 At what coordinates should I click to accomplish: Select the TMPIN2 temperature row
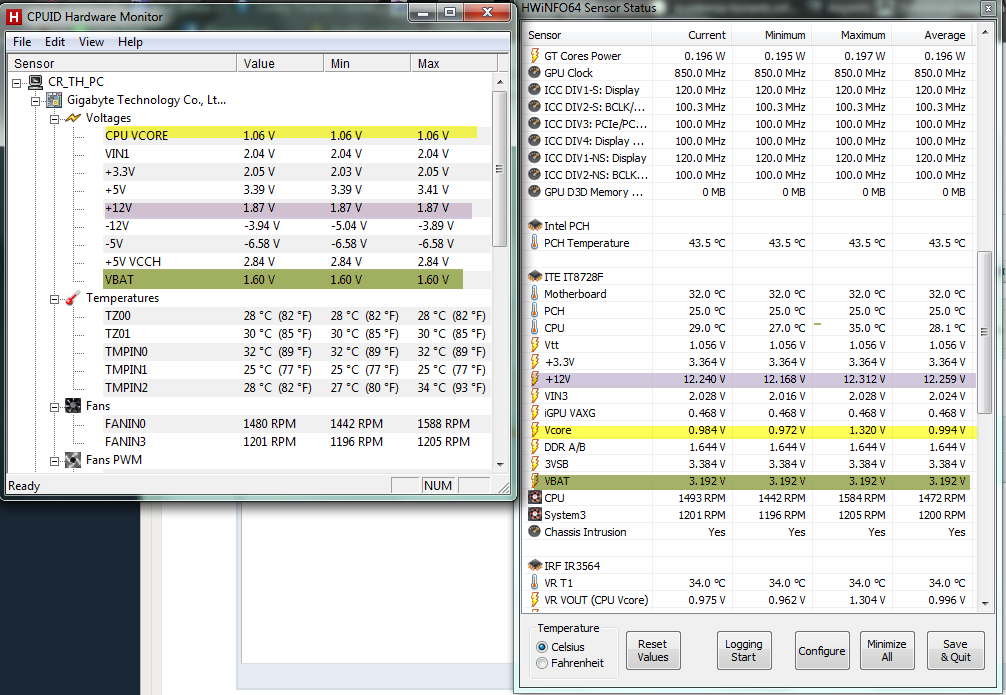coord(296,388)
